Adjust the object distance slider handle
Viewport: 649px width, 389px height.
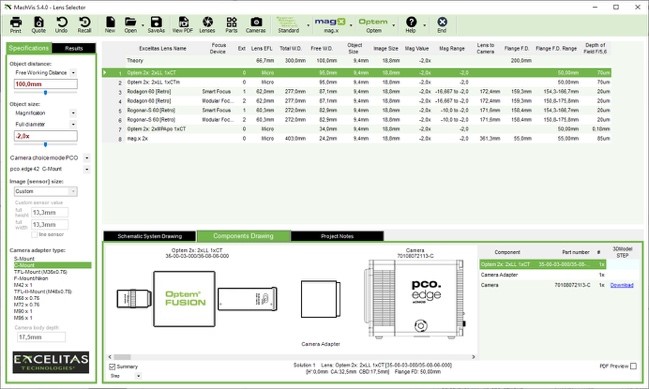coord(46,93)
